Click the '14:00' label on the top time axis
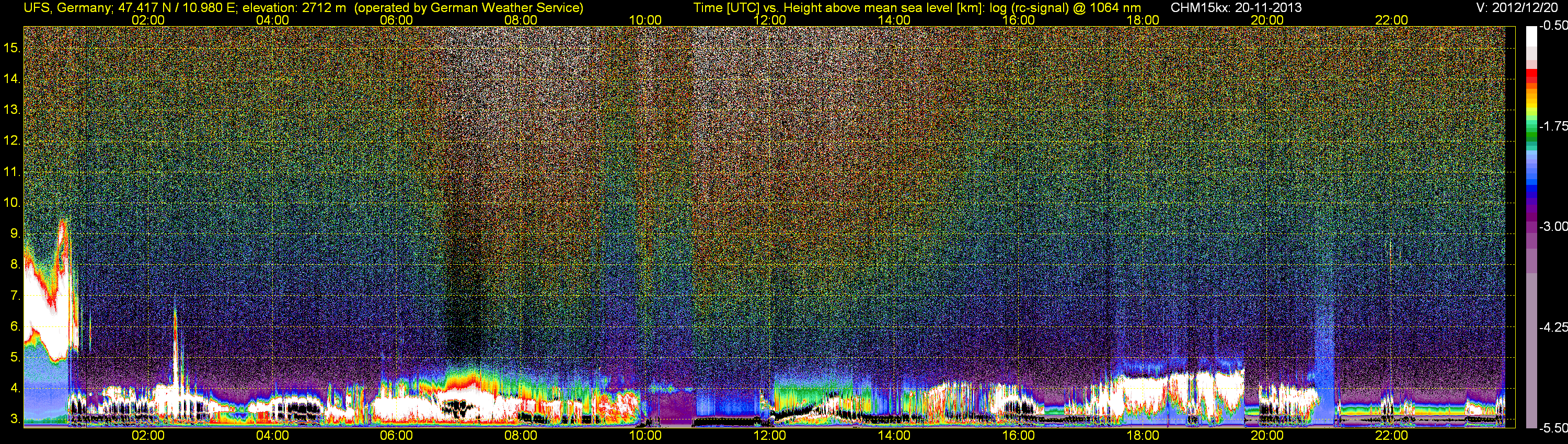 pyautogui.click(x=894, y=20)
